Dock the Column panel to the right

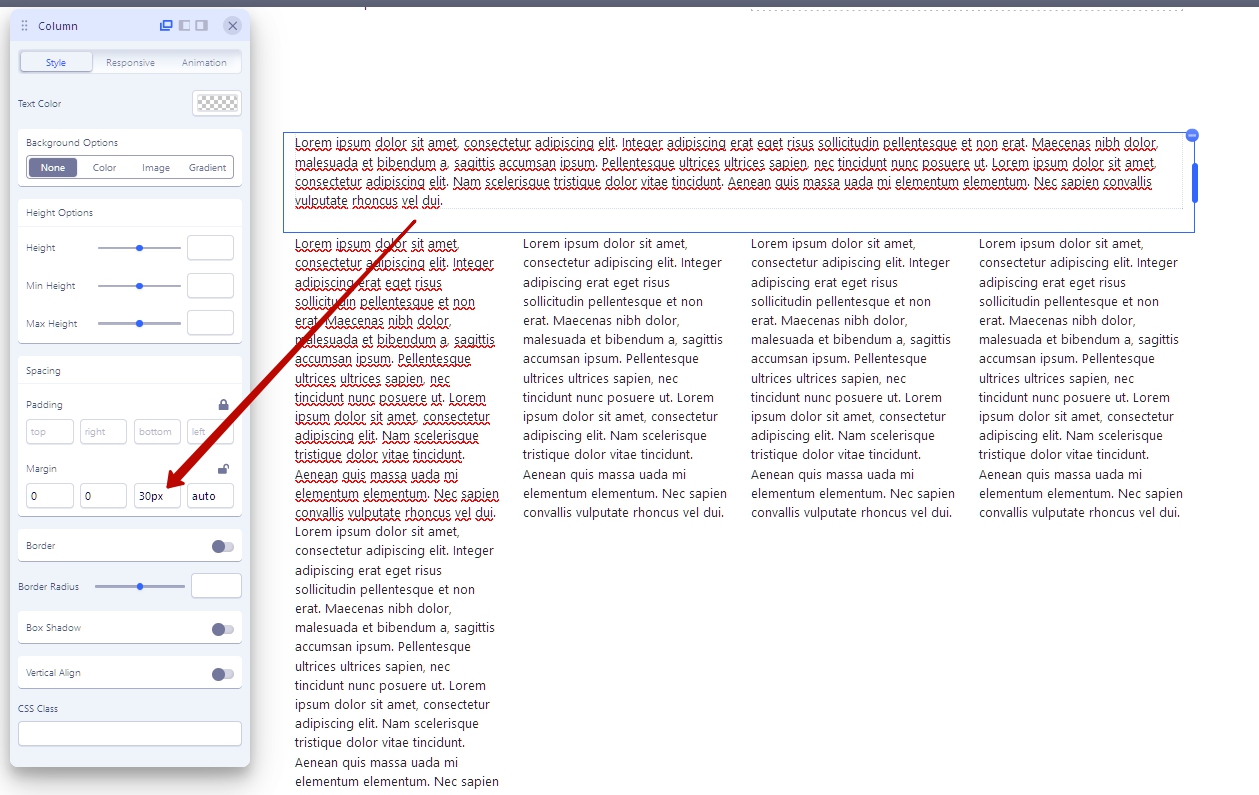201,25
